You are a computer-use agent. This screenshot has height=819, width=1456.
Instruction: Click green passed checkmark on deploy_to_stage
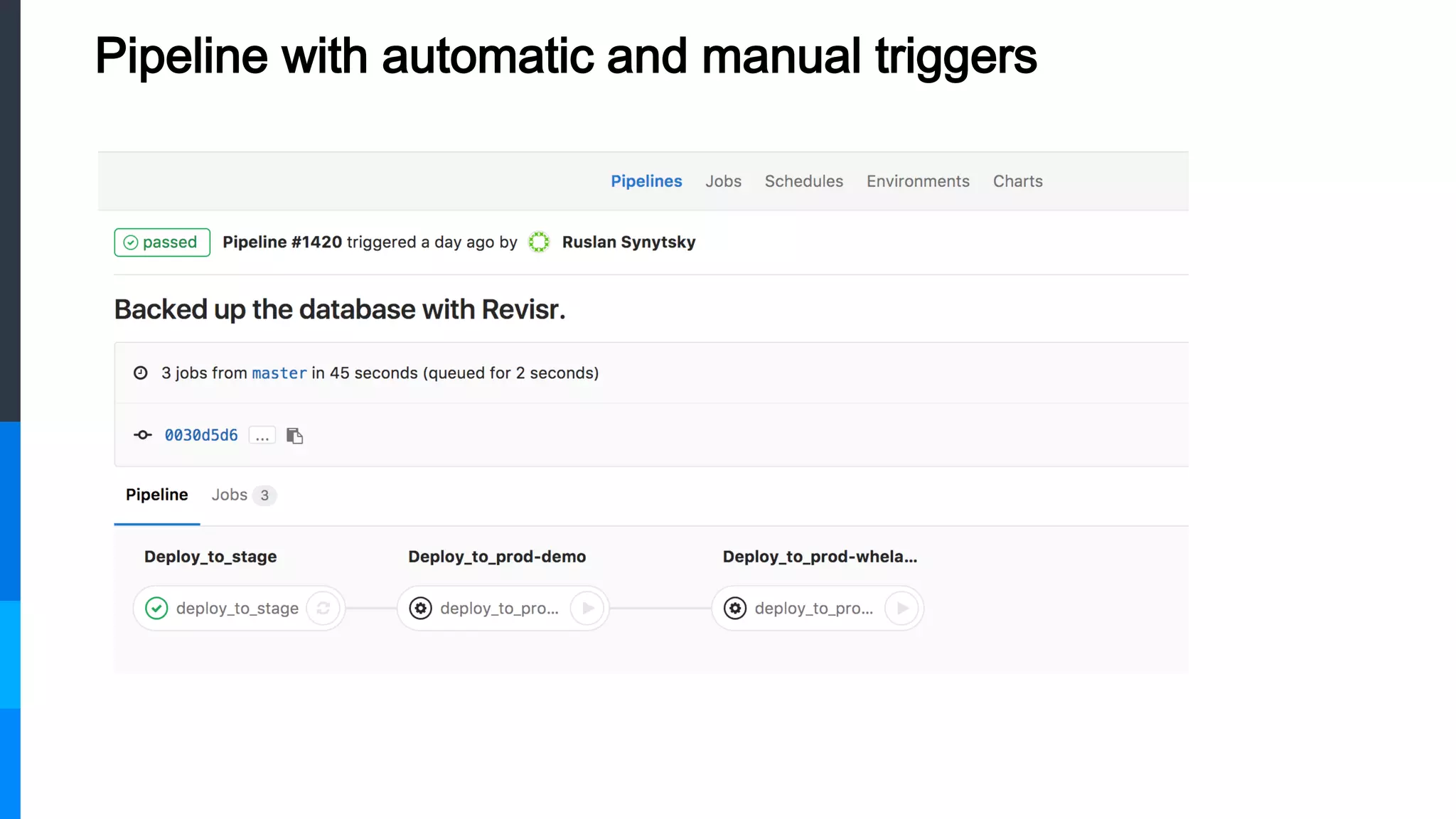tap(156, 609)
